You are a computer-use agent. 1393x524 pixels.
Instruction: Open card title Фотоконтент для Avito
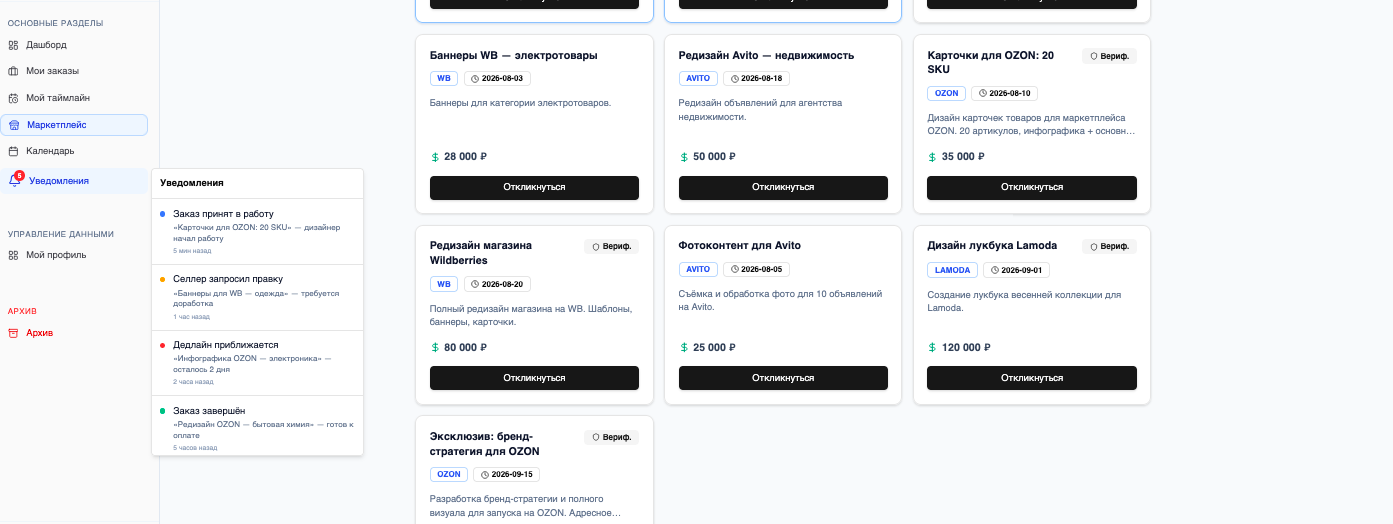[x=739, y=246]
